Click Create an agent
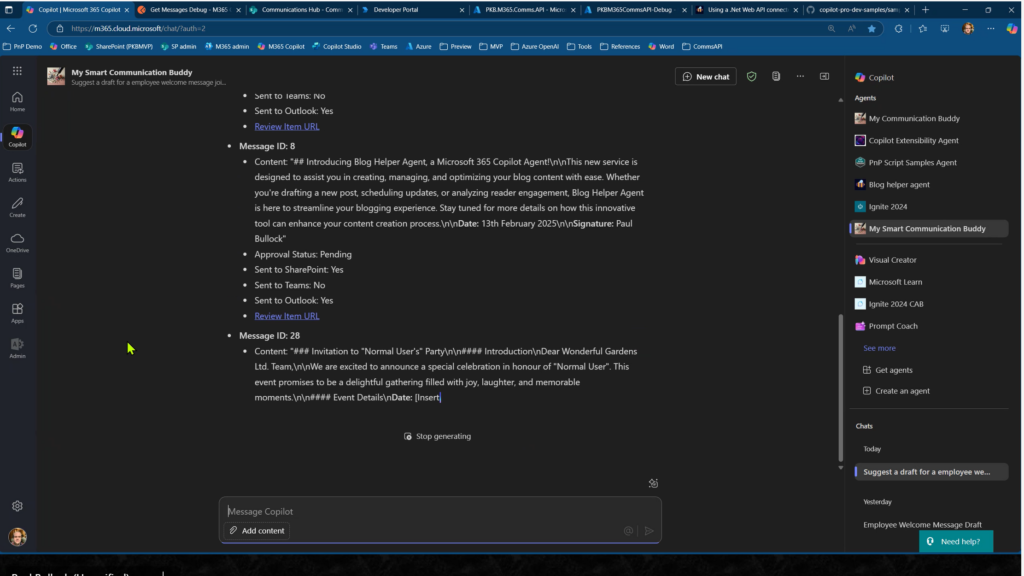The width and height of the screenshot is (1024, 576). point(896,391)
